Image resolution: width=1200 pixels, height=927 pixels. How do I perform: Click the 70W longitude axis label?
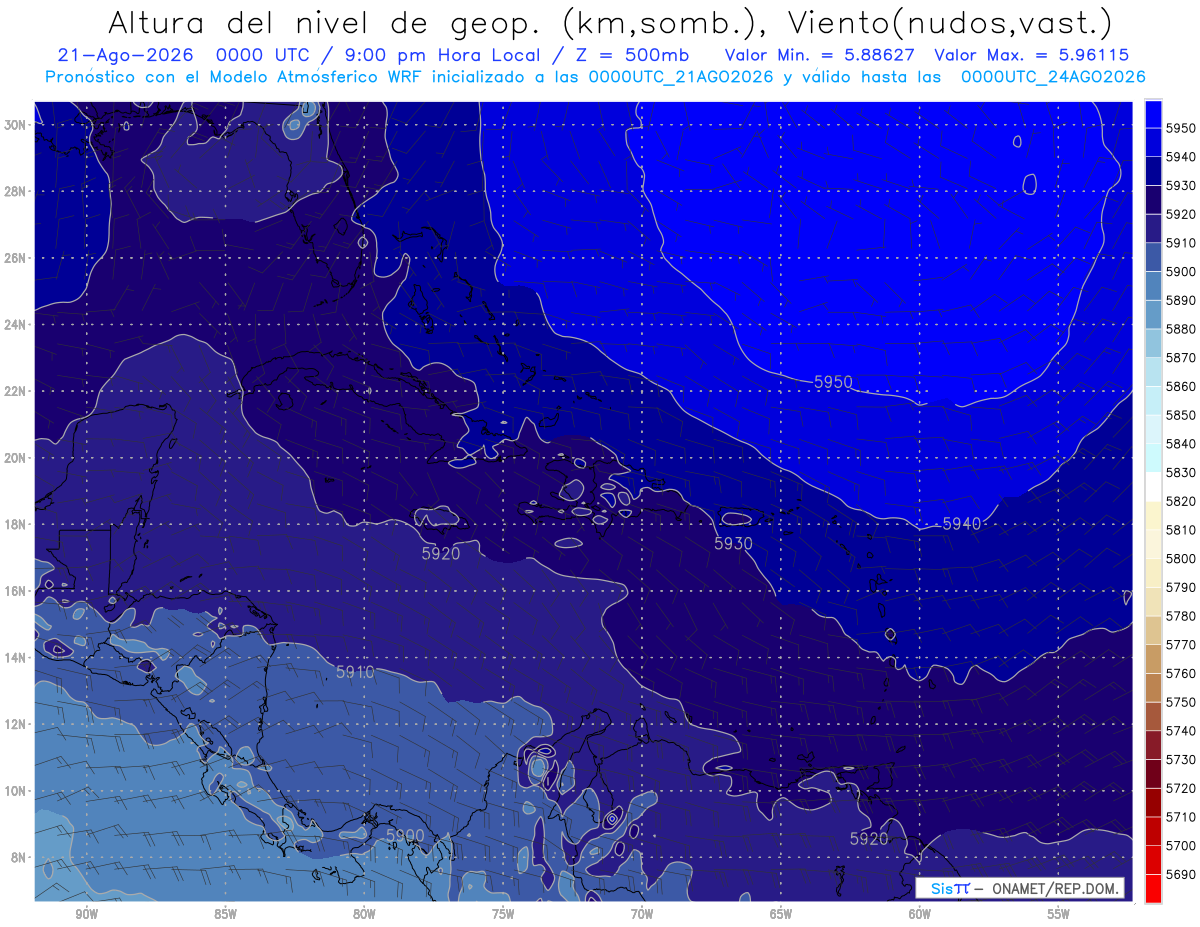(x=642, y=914)
